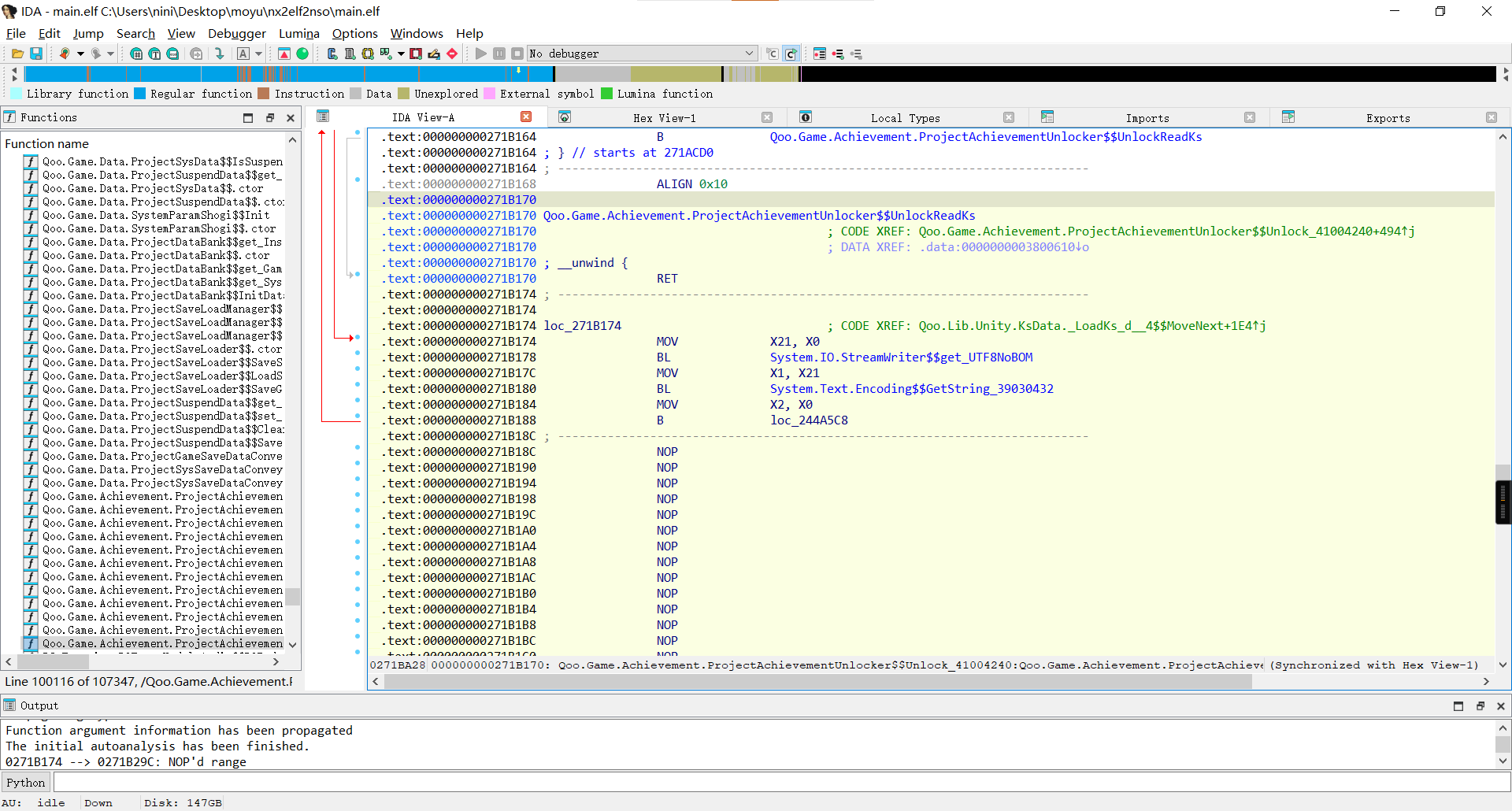Click the first open-subview toolbar icon

coord(332,54)
